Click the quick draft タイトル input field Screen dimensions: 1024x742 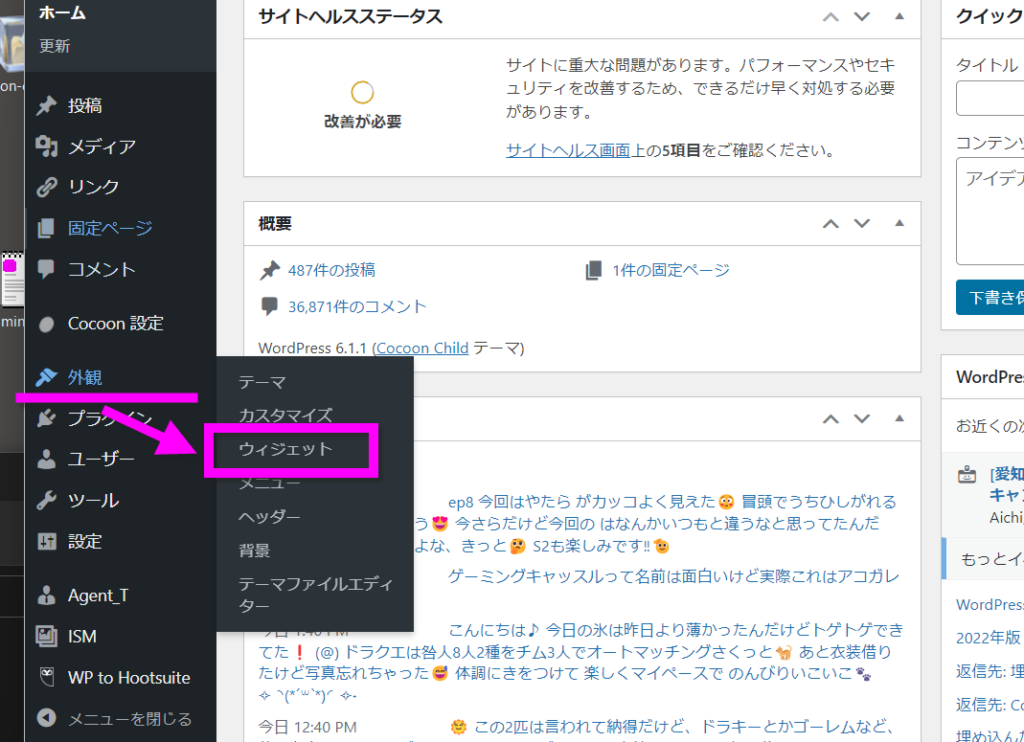(990, 98)
